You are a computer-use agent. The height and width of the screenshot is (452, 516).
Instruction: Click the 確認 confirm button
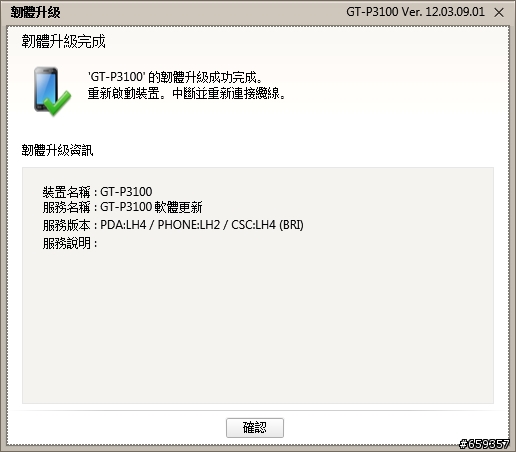tap(255, 428)
